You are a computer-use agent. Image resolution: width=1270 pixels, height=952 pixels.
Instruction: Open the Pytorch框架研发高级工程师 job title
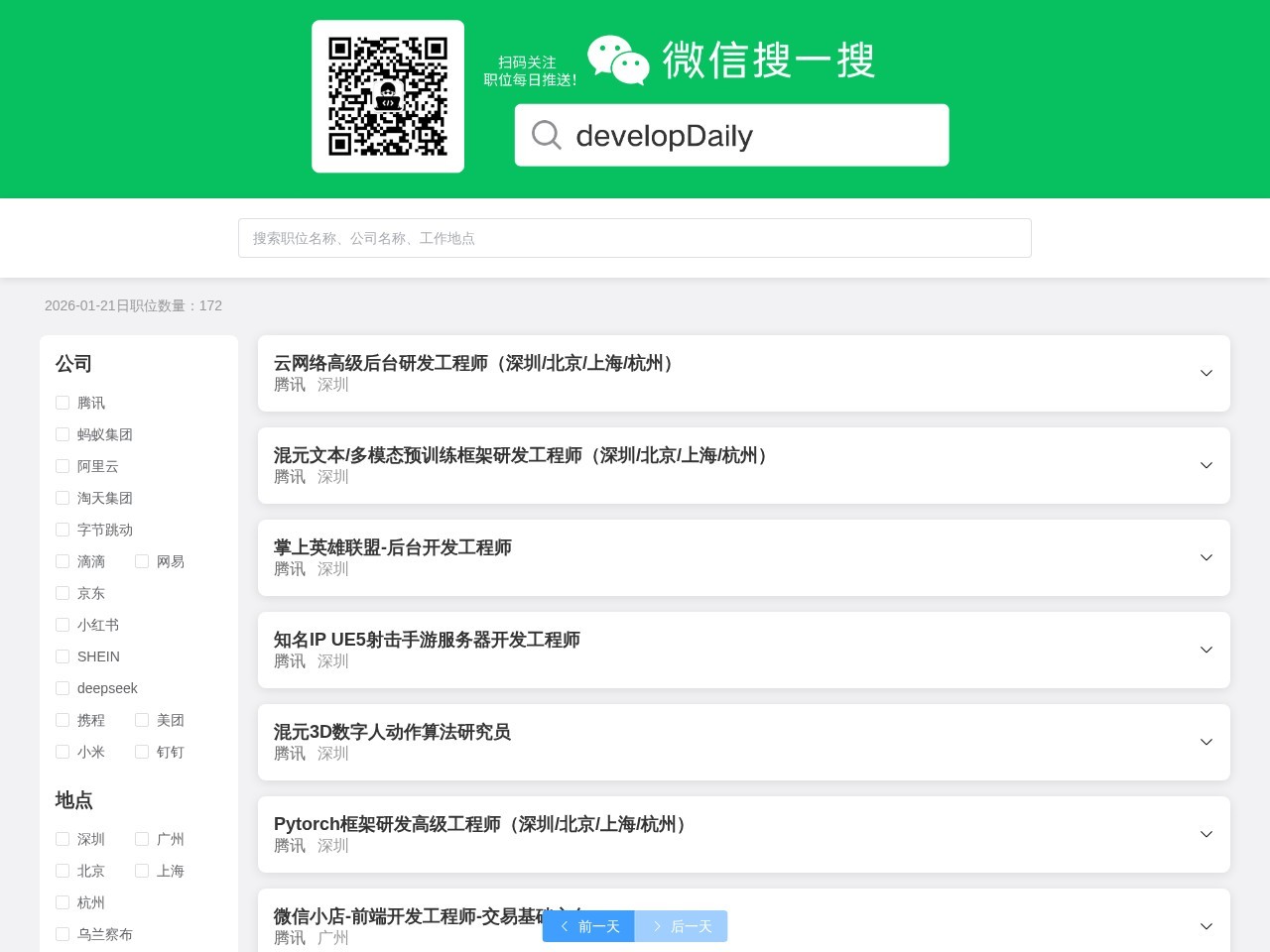tap(484, 824)
